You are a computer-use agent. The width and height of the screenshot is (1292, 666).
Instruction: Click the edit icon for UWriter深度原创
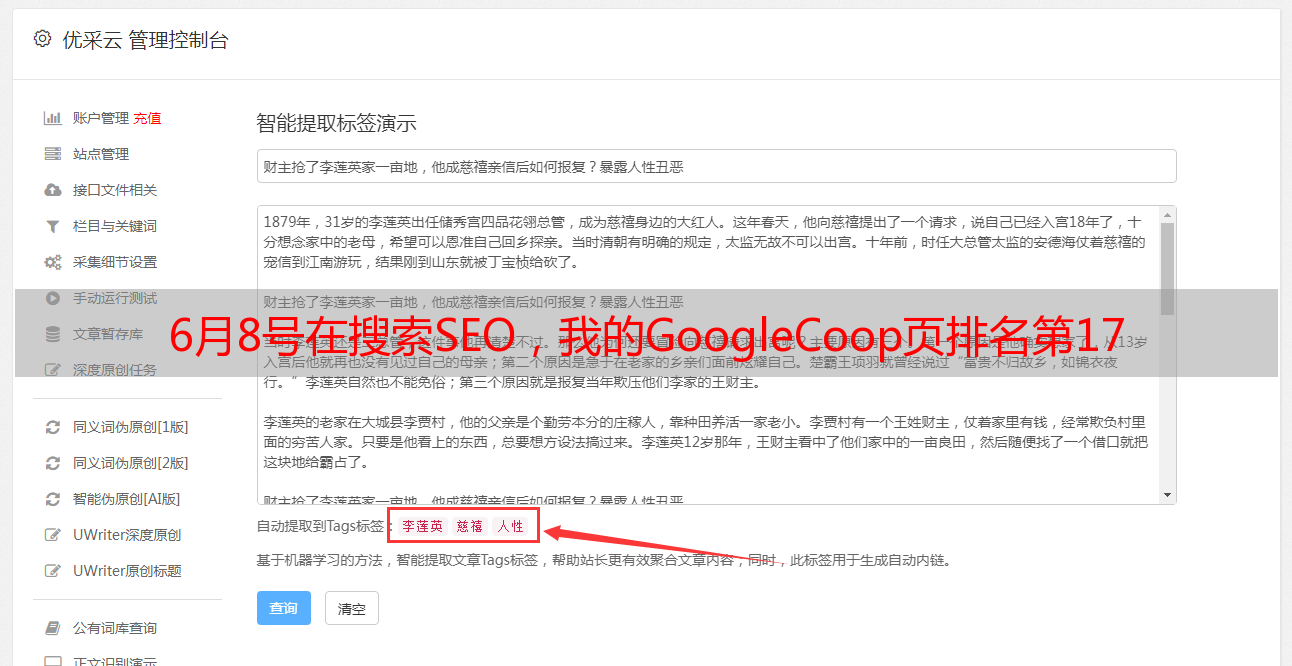point(53,535)
